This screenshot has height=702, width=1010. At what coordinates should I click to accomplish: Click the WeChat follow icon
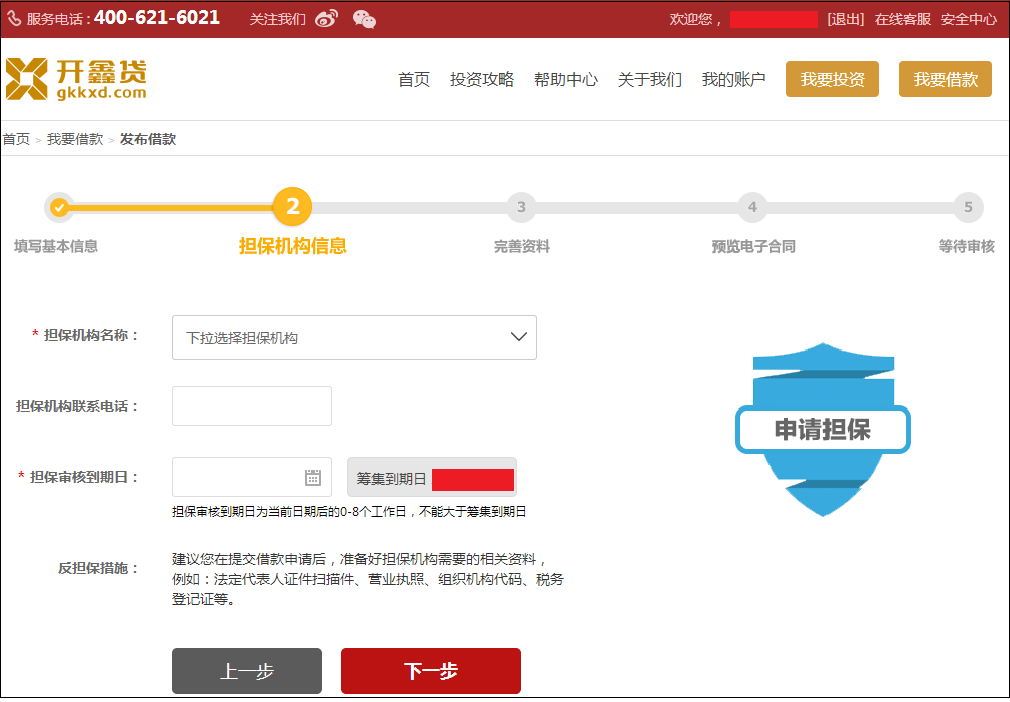point(365,19)
